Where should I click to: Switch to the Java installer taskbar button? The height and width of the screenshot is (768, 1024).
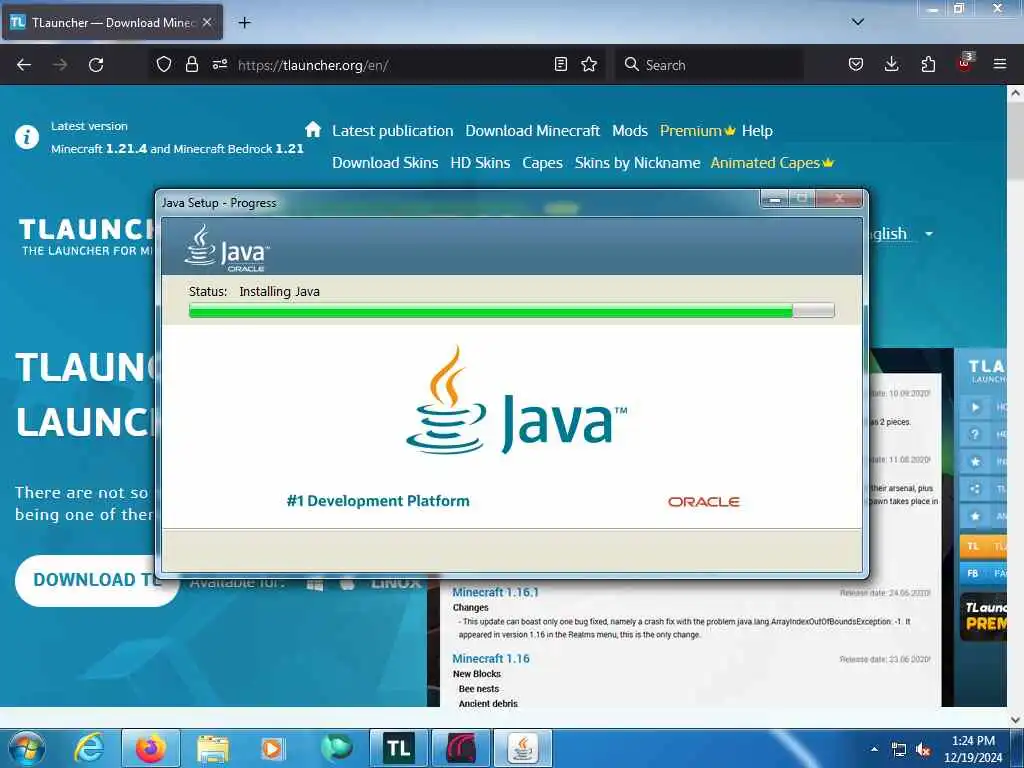(522, 748)
